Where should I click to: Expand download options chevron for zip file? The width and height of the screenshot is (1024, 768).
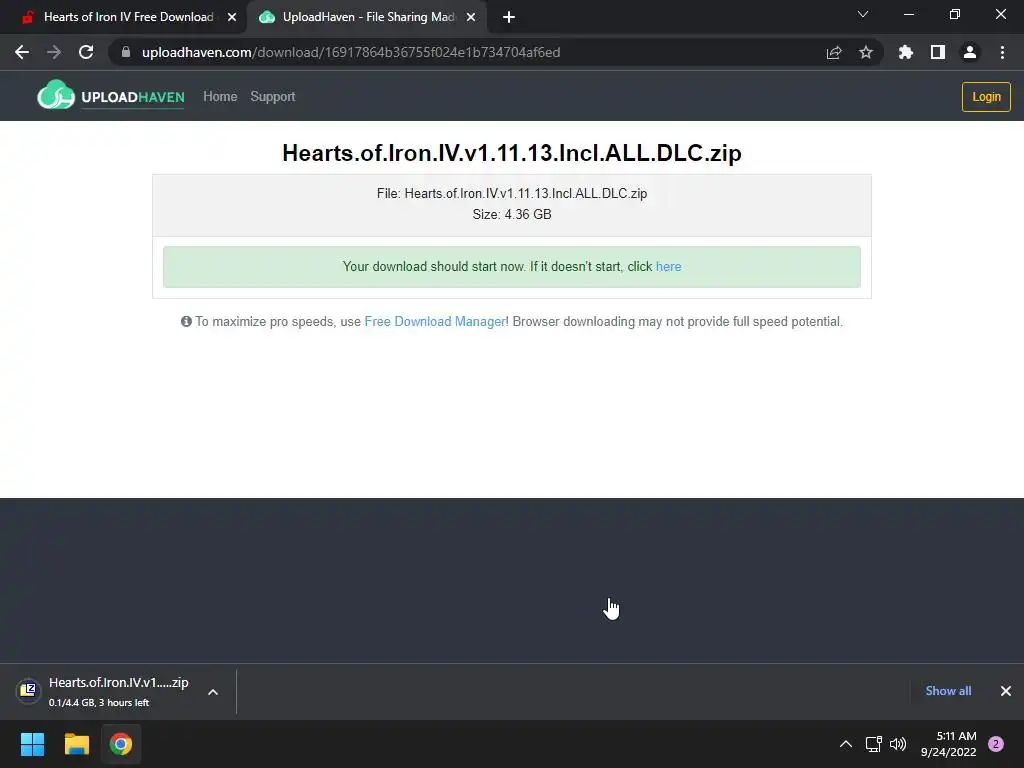coord(213,692)
